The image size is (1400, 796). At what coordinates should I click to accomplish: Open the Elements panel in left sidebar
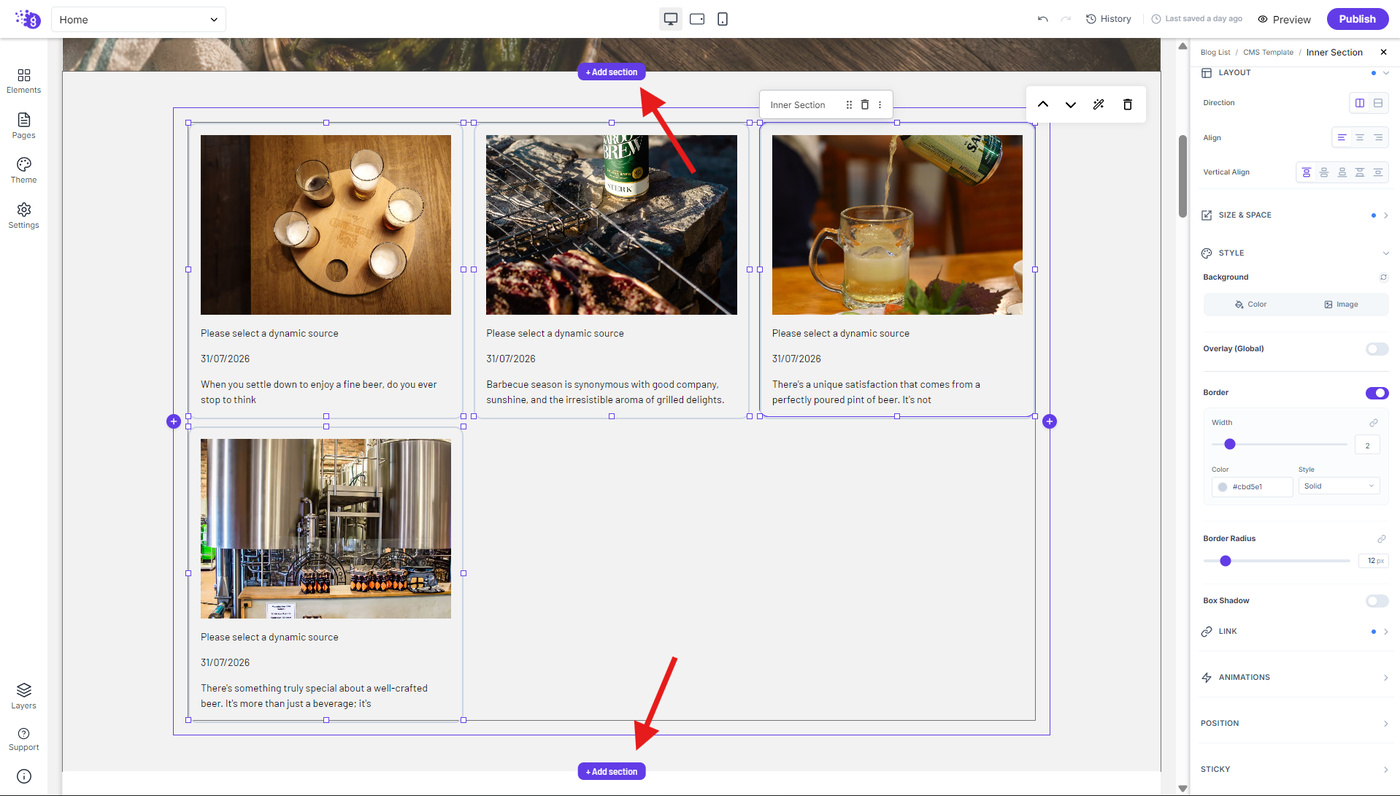pyautogui.click(x=24, y=81)
